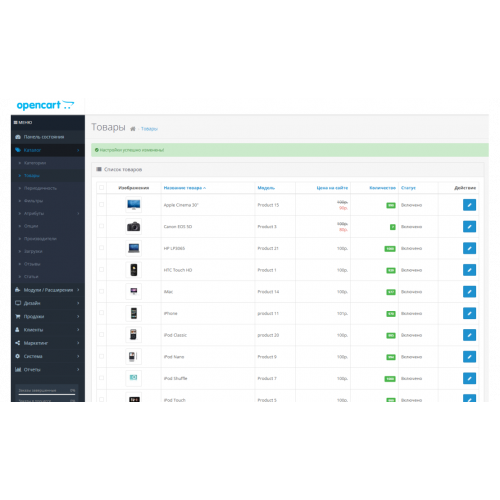Image resolution: width=500 pixels, height=500 pixels.
Task: Expand the Attributes submenu chevron
Action: (x=78, y=213)
